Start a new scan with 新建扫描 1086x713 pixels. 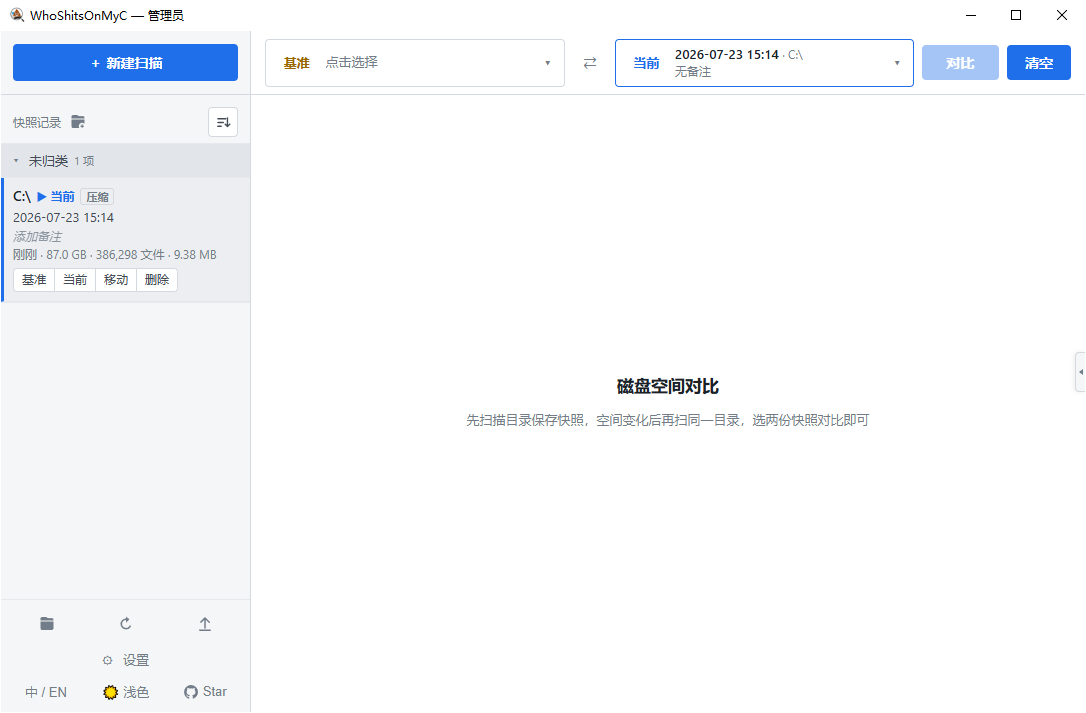coord(125,62)
